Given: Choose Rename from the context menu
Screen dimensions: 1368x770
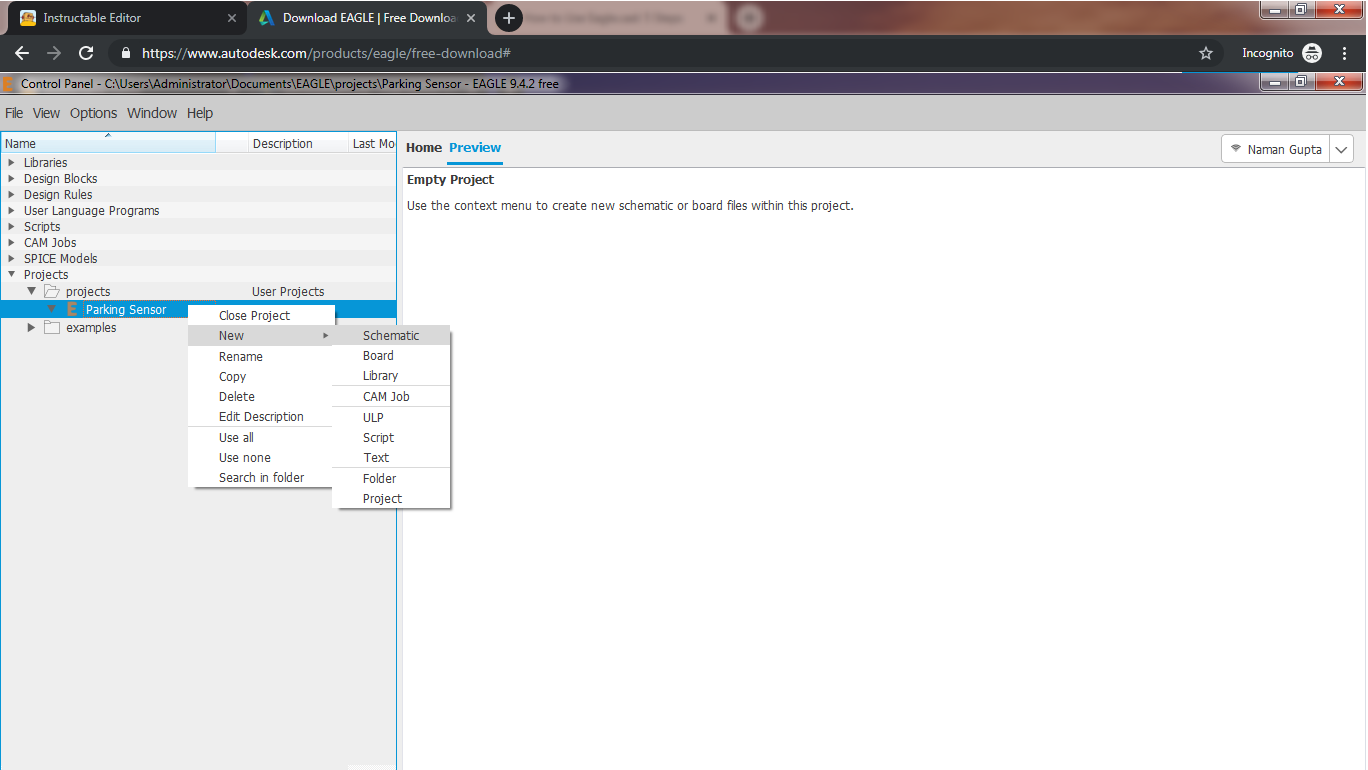Looking at the screenshot, I should pos(261,357).
